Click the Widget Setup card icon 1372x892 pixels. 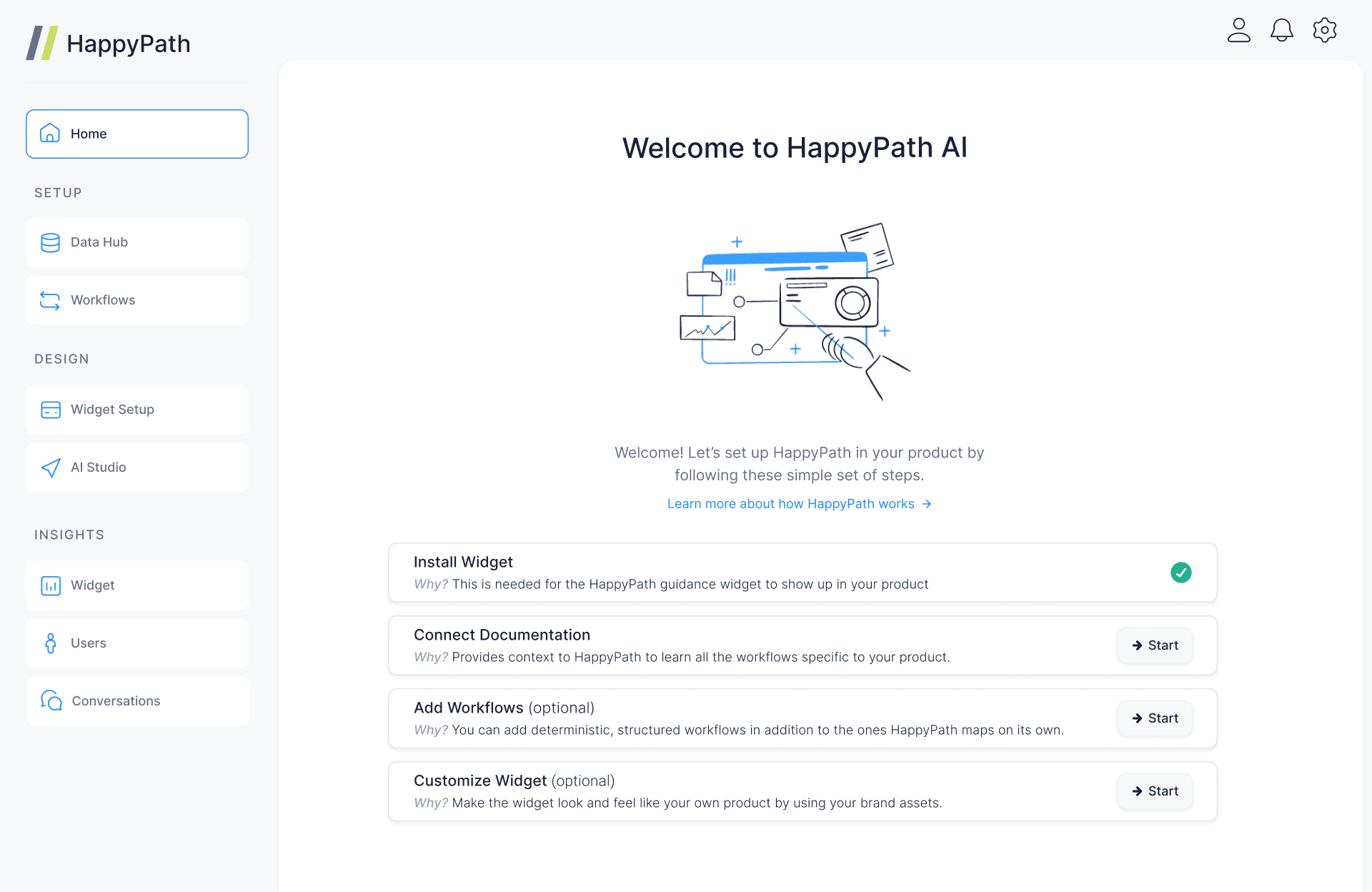click(50, 410)
